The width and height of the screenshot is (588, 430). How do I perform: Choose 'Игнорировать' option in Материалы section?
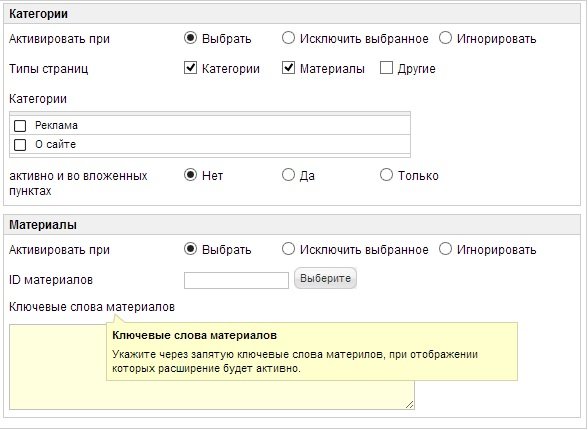point(445,249)
